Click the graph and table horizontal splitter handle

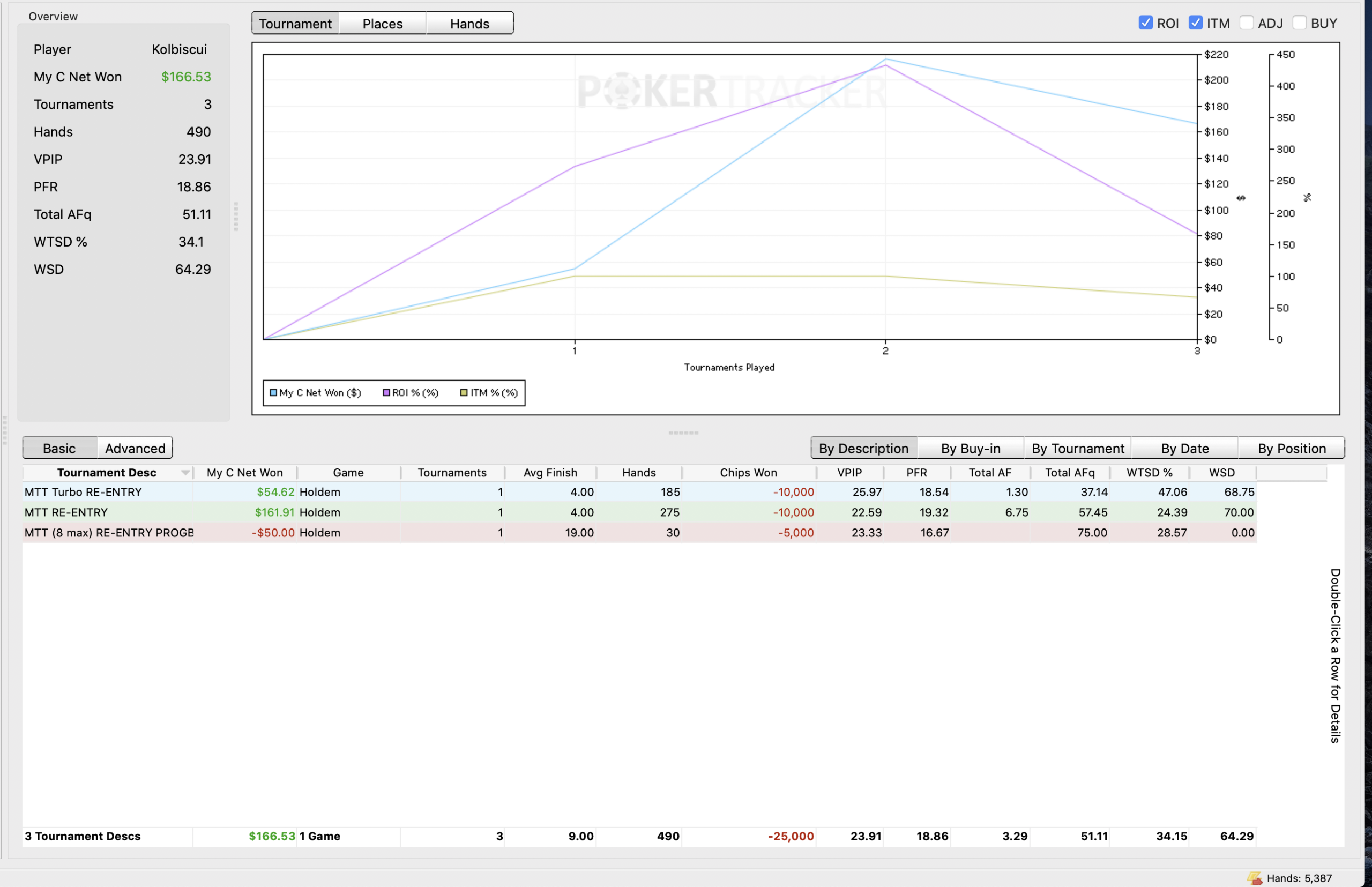pyautogui.click(x=684, y=433)
